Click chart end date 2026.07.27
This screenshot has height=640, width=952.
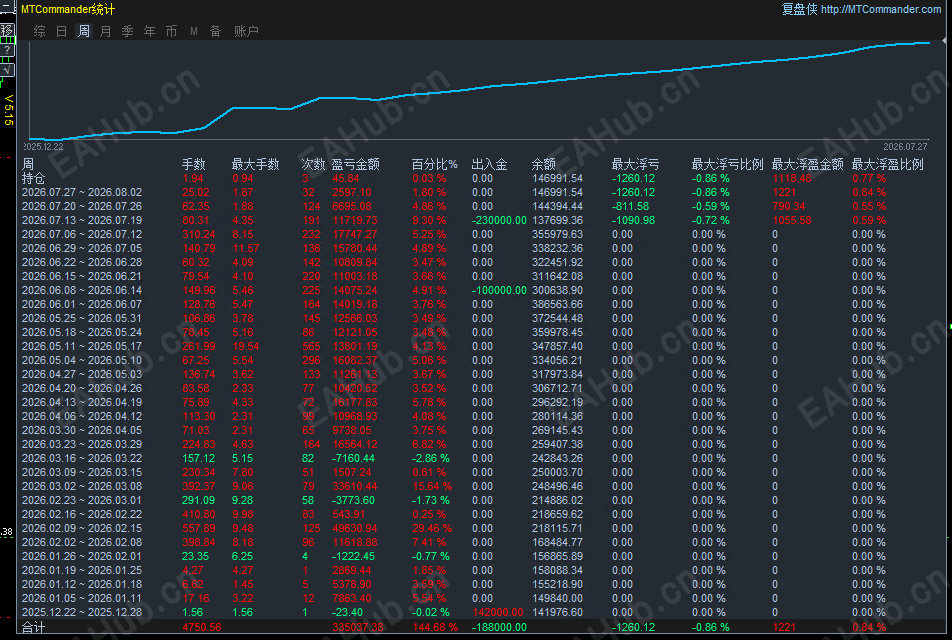point(905,146)
